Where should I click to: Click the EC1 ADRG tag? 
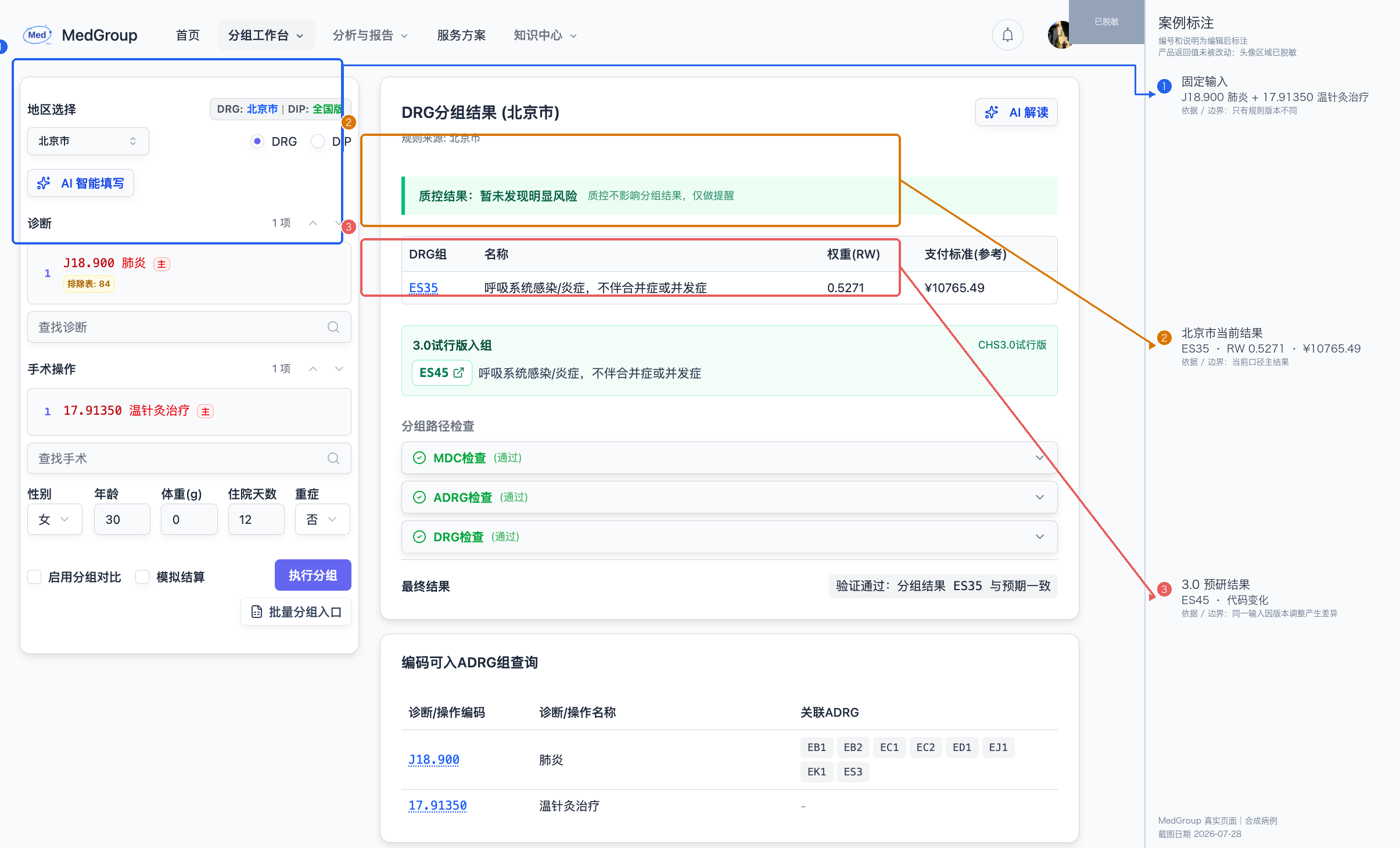[889, 748]
